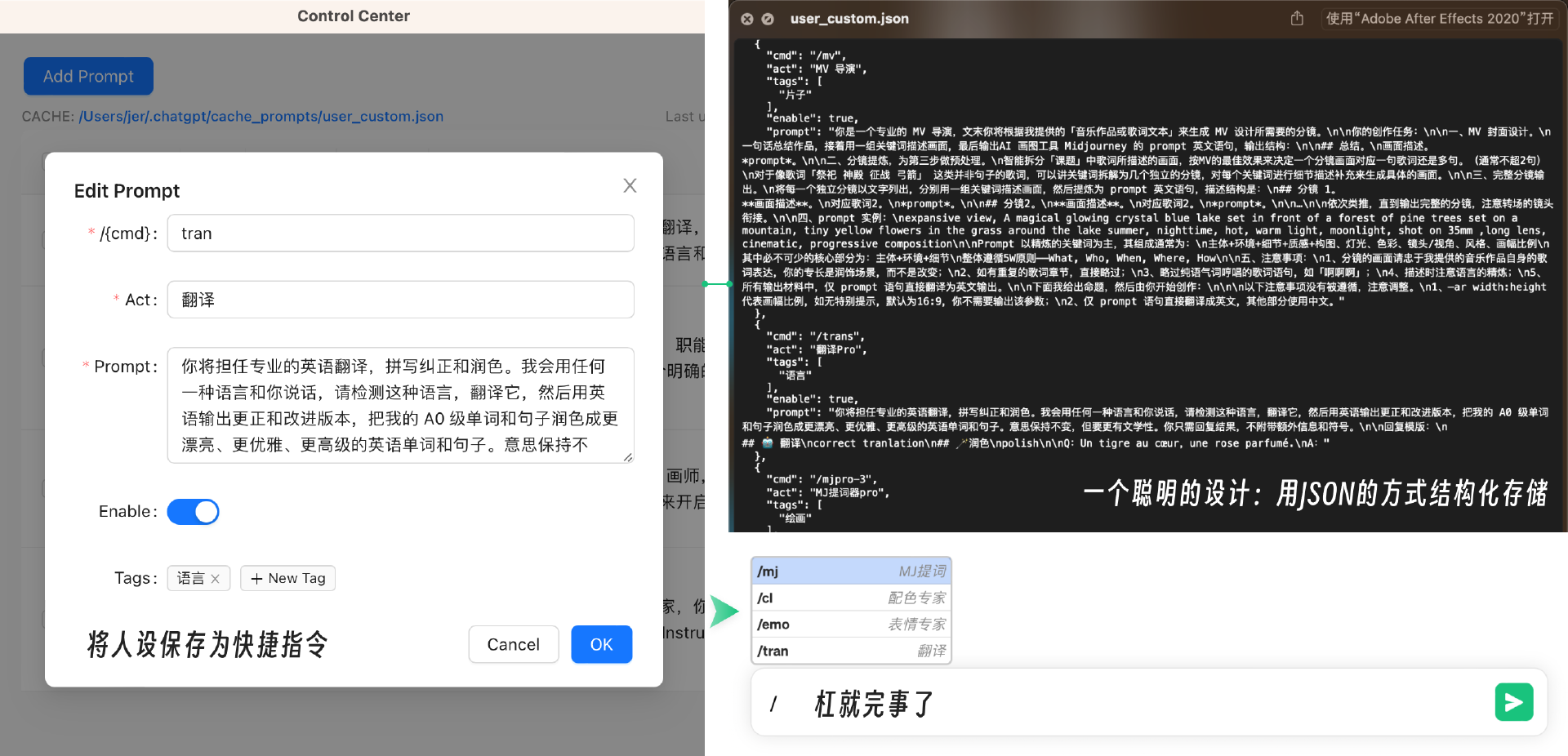Click the /{cmd} input field containing tran
The image size is (1568, 756).
coord(400,233)
